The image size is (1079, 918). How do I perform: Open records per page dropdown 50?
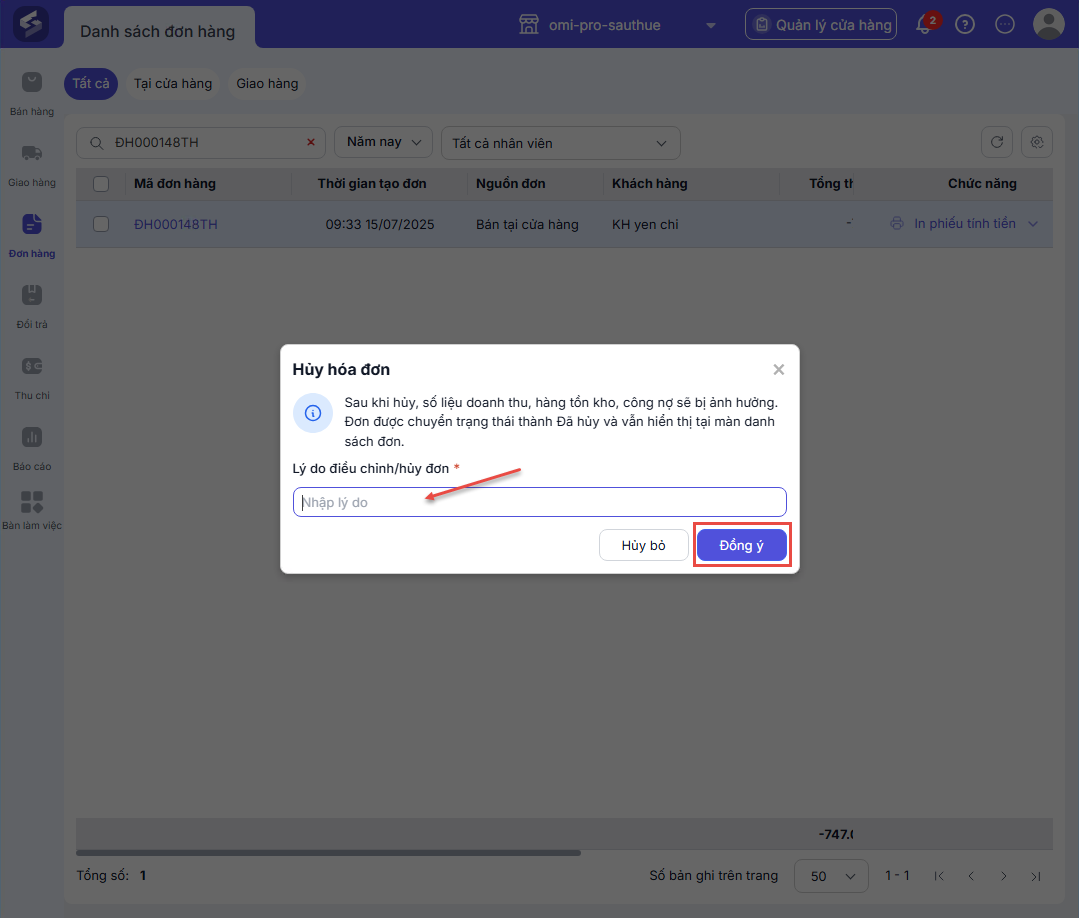[x=831, y=876]
